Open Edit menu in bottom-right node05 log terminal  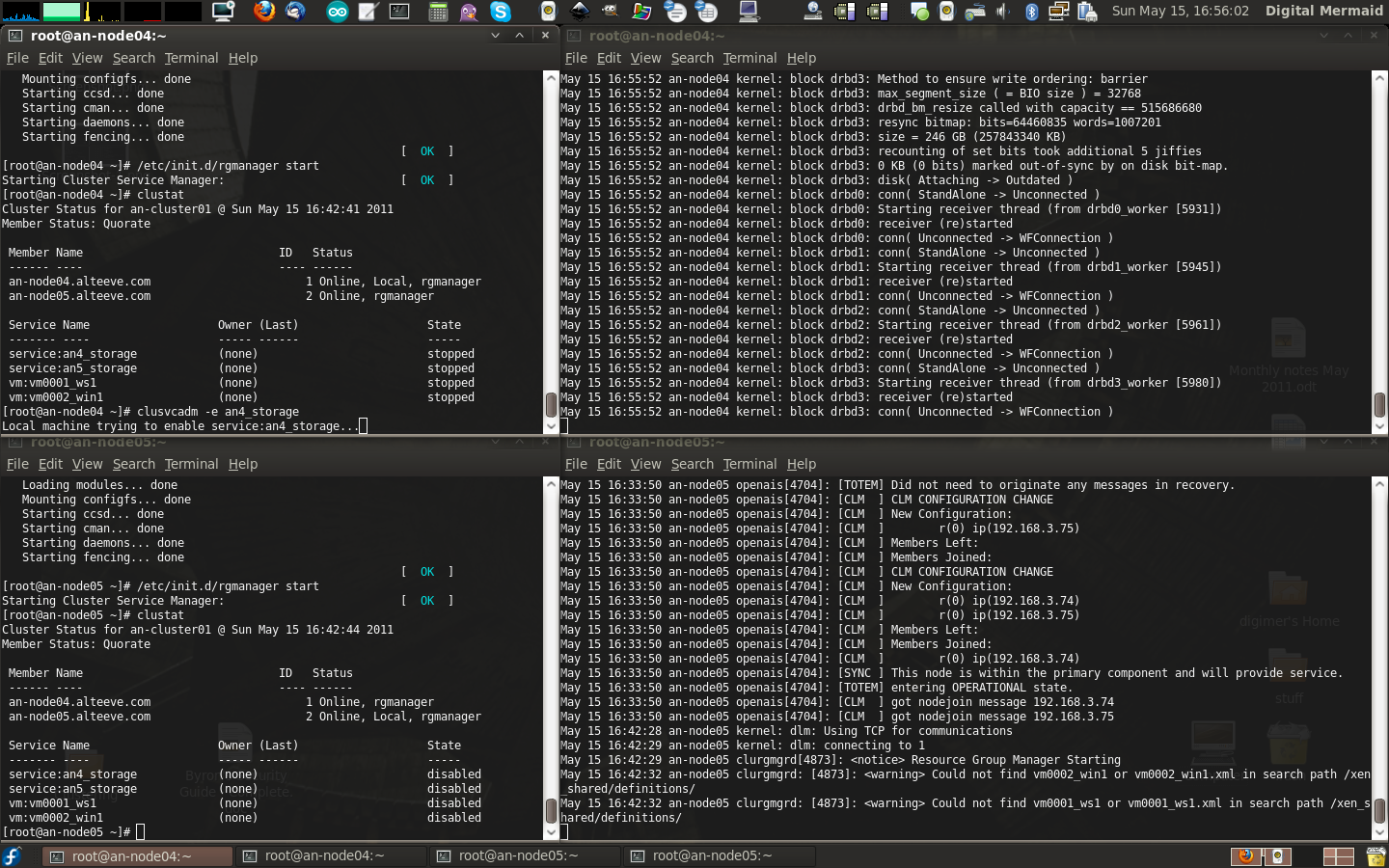pyautogui.click(x=609, y=464)
